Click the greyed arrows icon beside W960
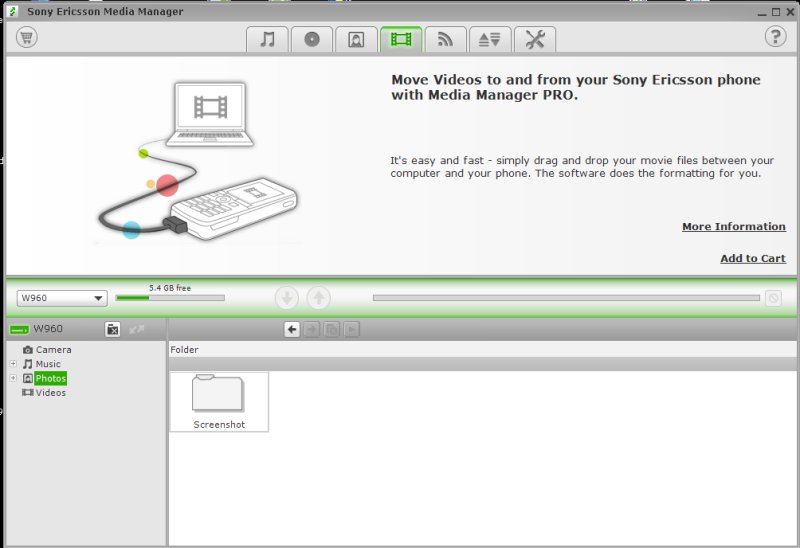Screen dimensions: 800x548 tap(136, 330)
